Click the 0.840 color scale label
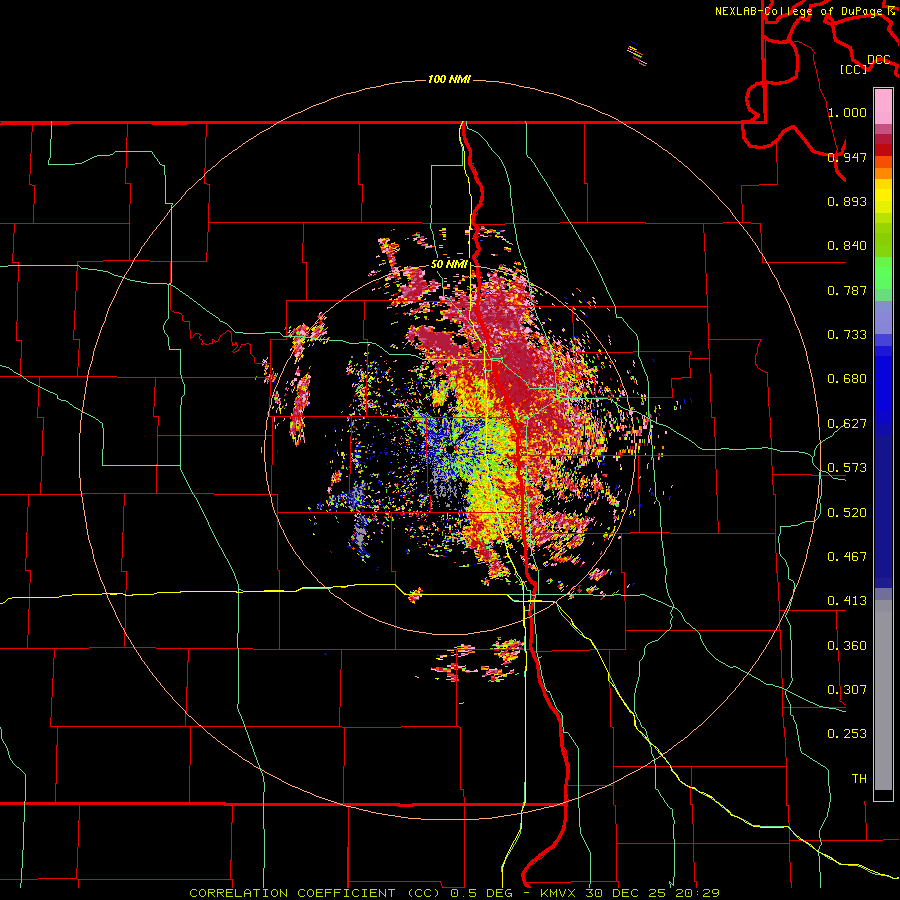 [x=847, y=246]
